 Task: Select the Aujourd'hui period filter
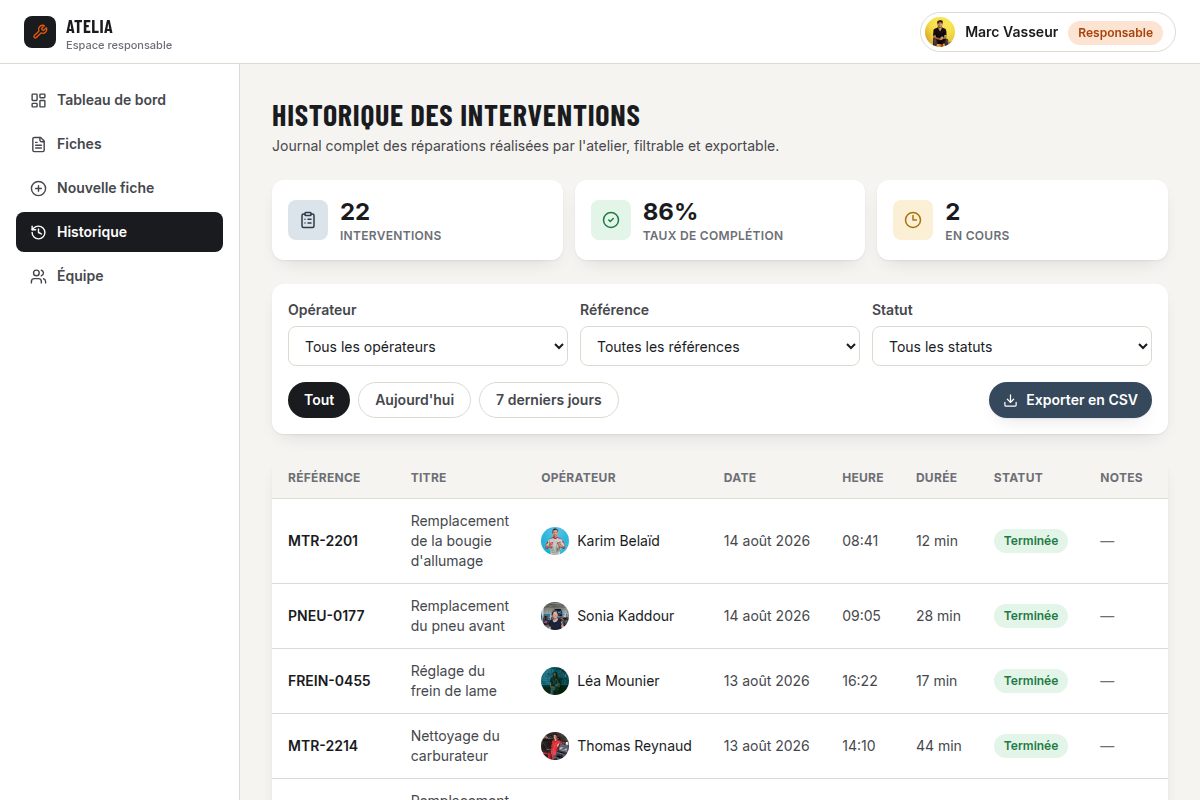tap(414, 400)
